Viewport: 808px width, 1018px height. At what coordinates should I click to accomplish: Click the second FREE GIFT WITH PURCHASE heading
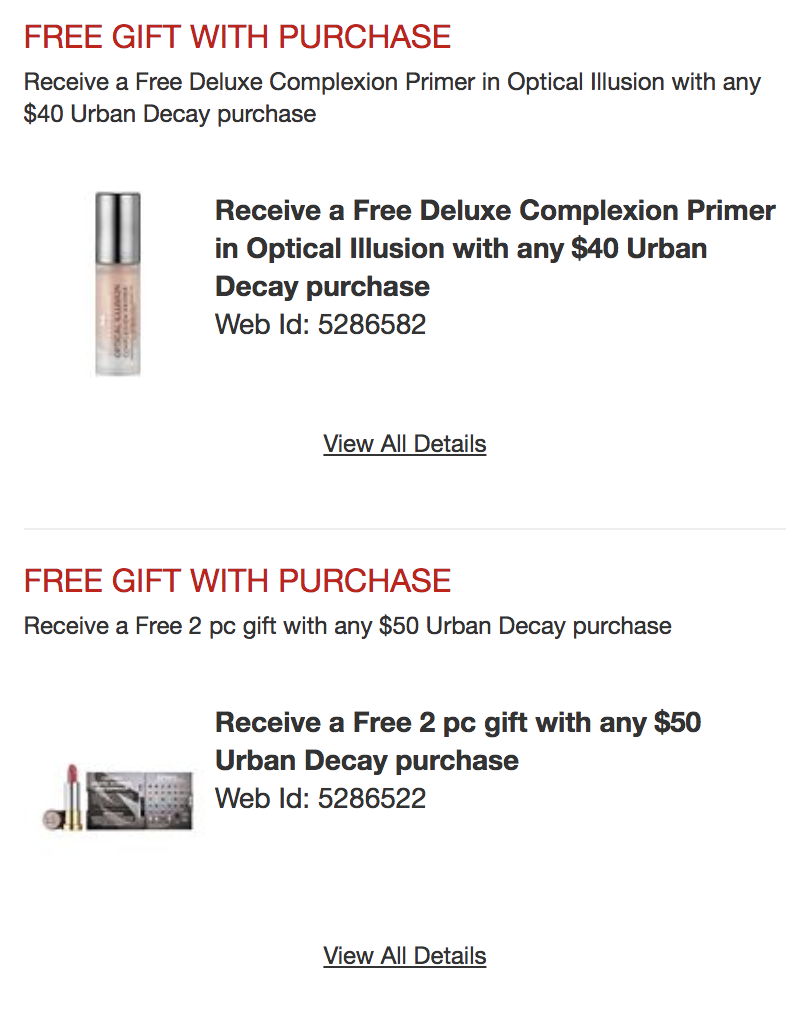coord(237,580)
